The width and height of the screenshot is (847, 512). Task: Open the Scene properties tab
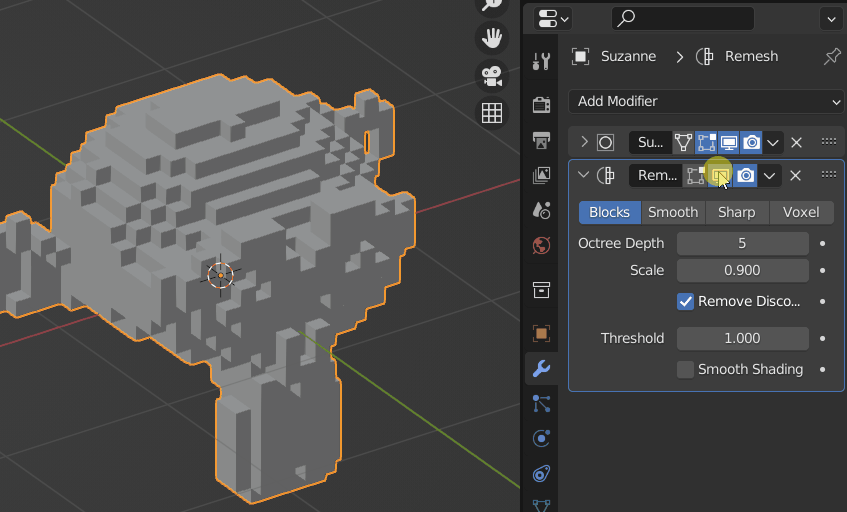(x=541, y=210)
